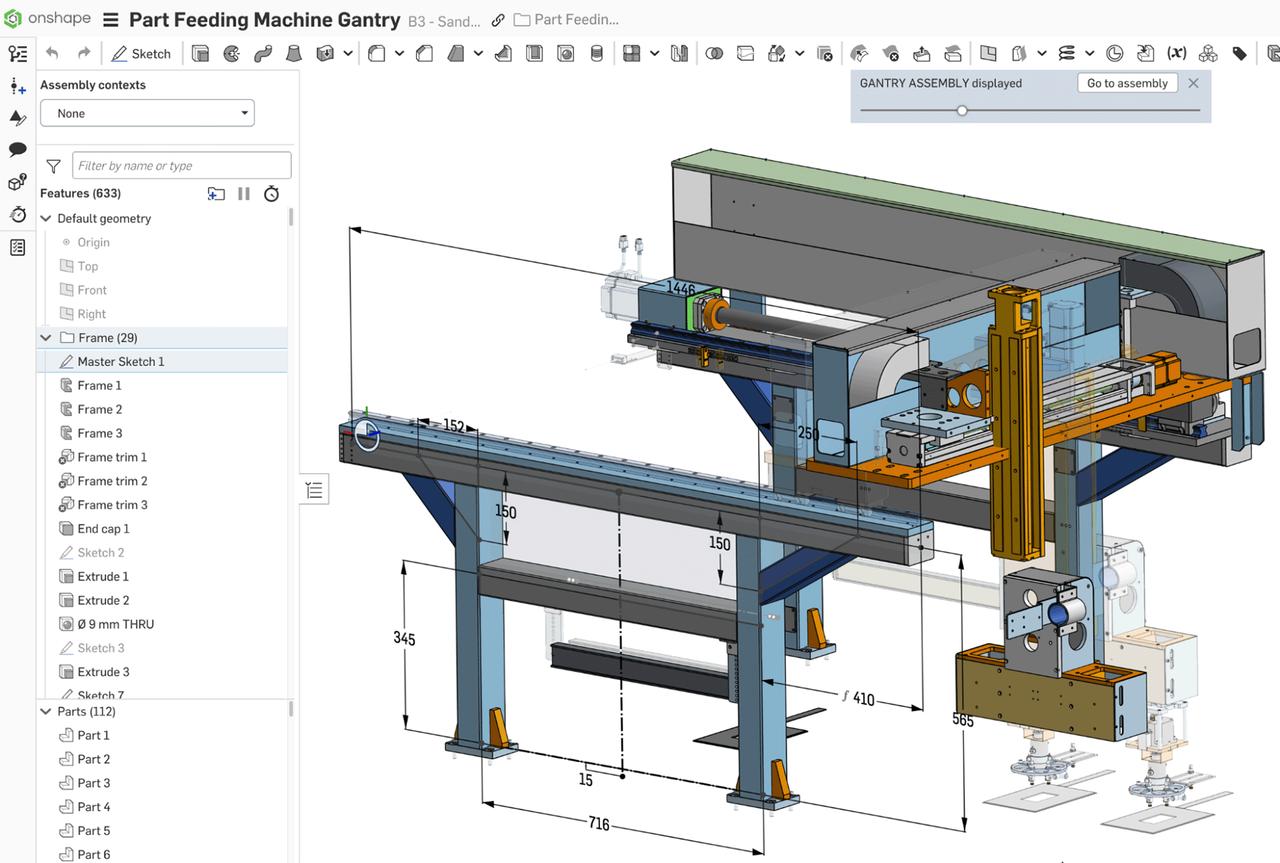This screenshot has height=863, width=1280.
Task: Click the Go to assembly button
Action: (x=1127, y=83)
